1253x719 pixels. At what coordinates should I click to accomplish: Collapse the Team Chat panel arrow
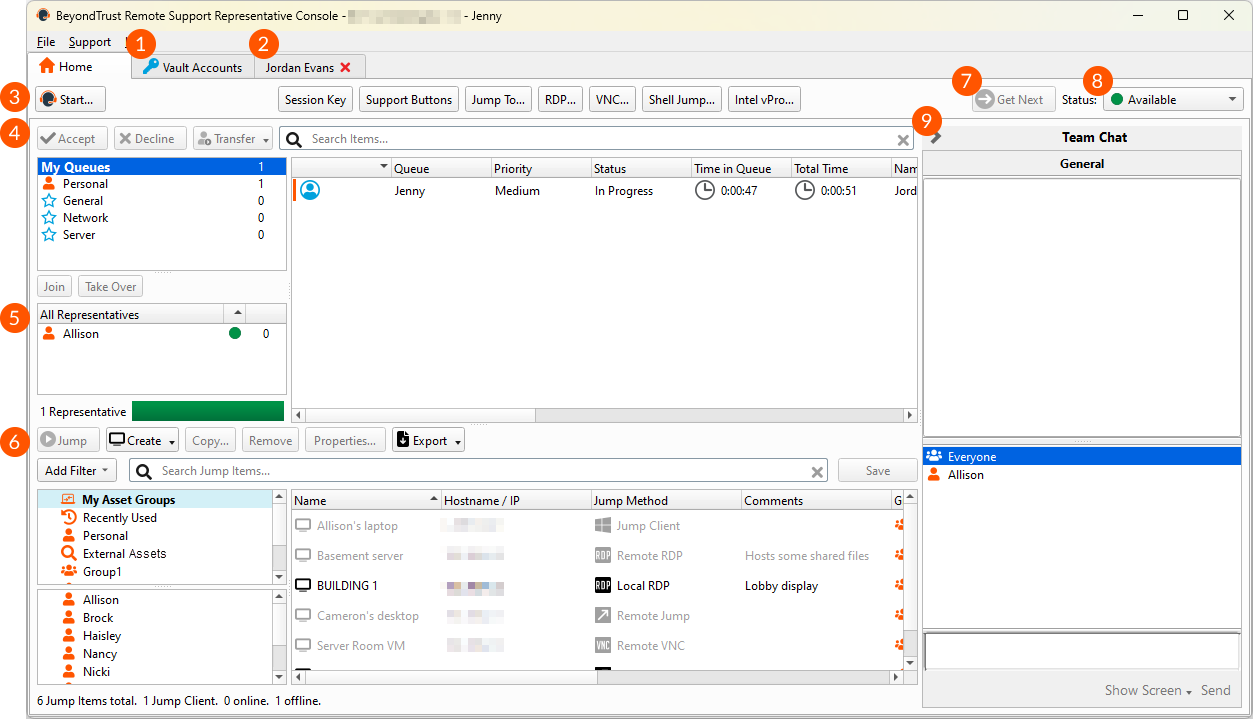point(936,137)
